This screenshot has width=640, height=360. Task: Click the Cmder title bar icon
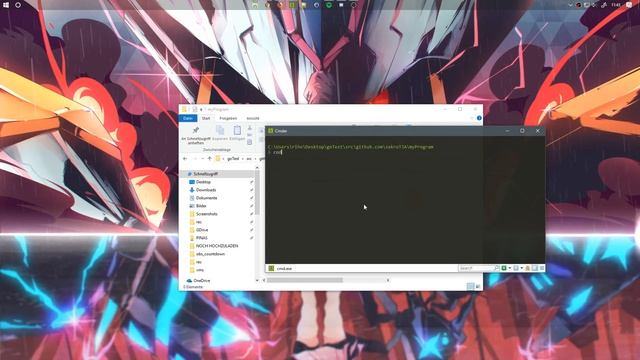(x=271, y=131)
